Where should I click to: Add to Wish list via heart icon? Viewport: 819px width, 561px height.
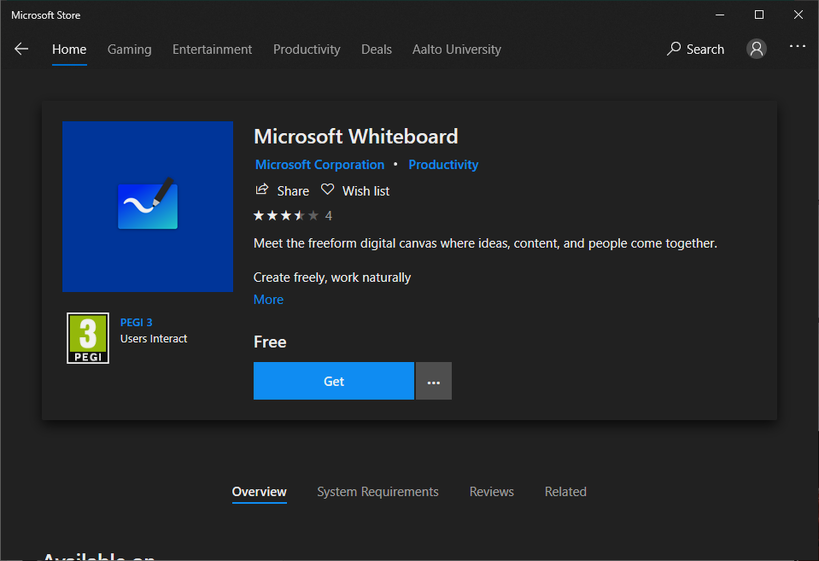tap(327, 190)
